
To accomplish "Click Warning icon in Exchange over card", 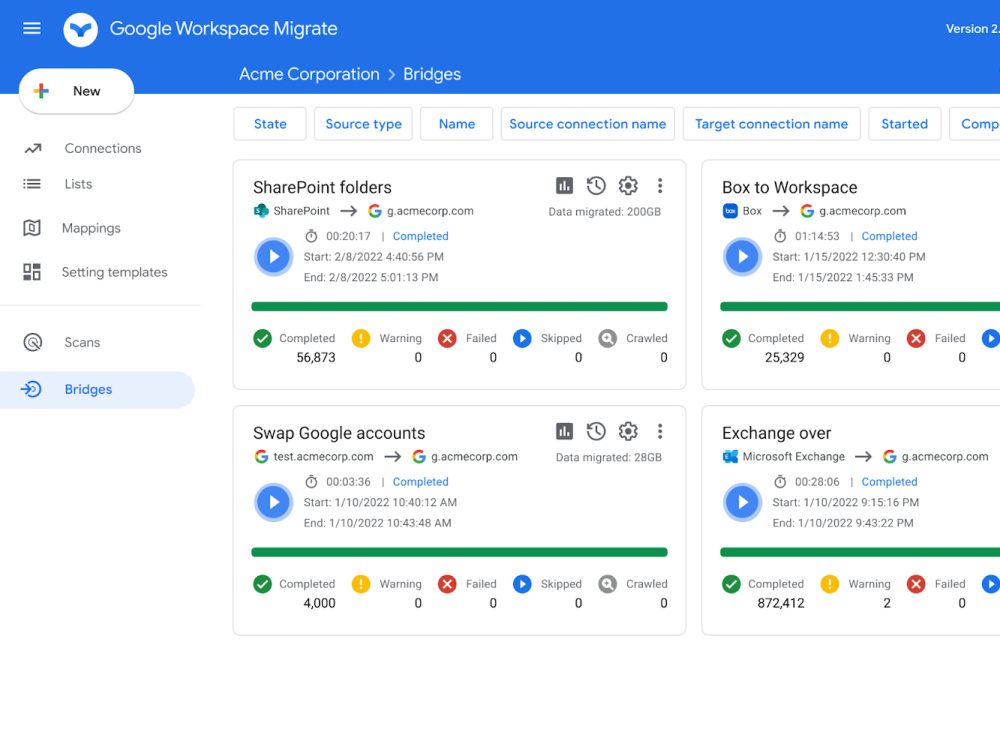I will (830, 584).
